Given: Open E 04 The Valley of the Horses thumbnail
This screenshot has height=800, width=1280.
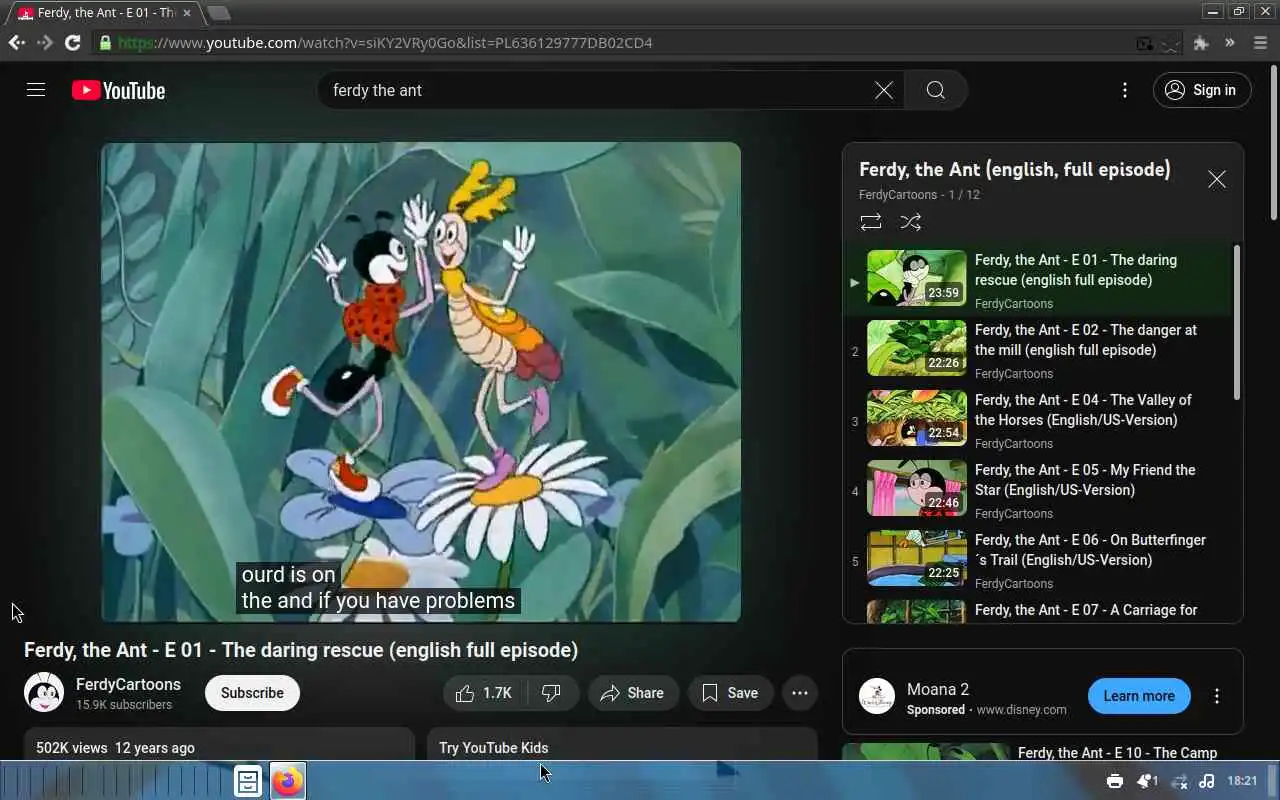Looking at the screenshot, I should tap(916, 417).
